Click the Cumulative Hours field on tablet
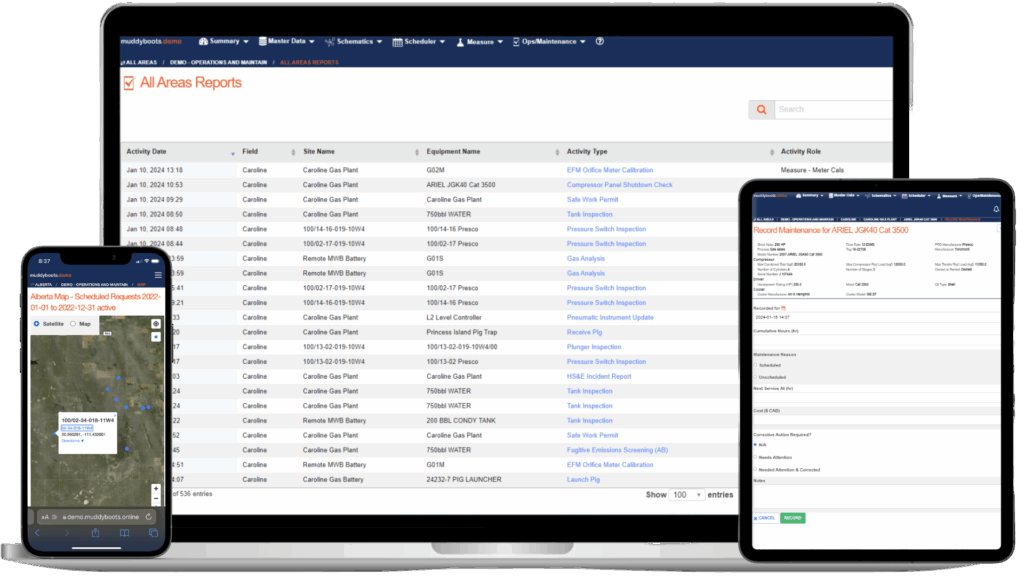 pos(875,340)
